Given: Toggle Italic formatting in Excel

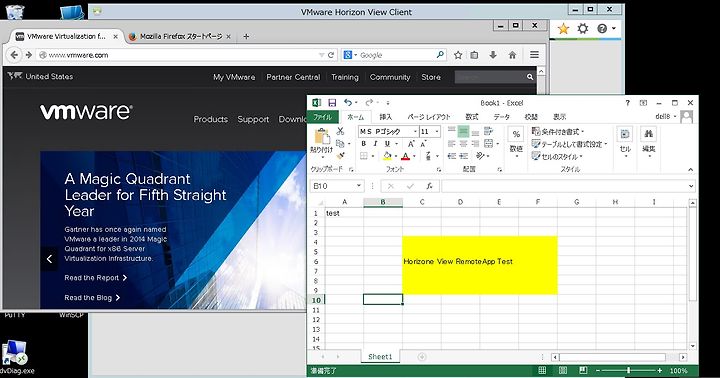Looking at the screenshot, I should pyautogui.click(x=375, y=144).
